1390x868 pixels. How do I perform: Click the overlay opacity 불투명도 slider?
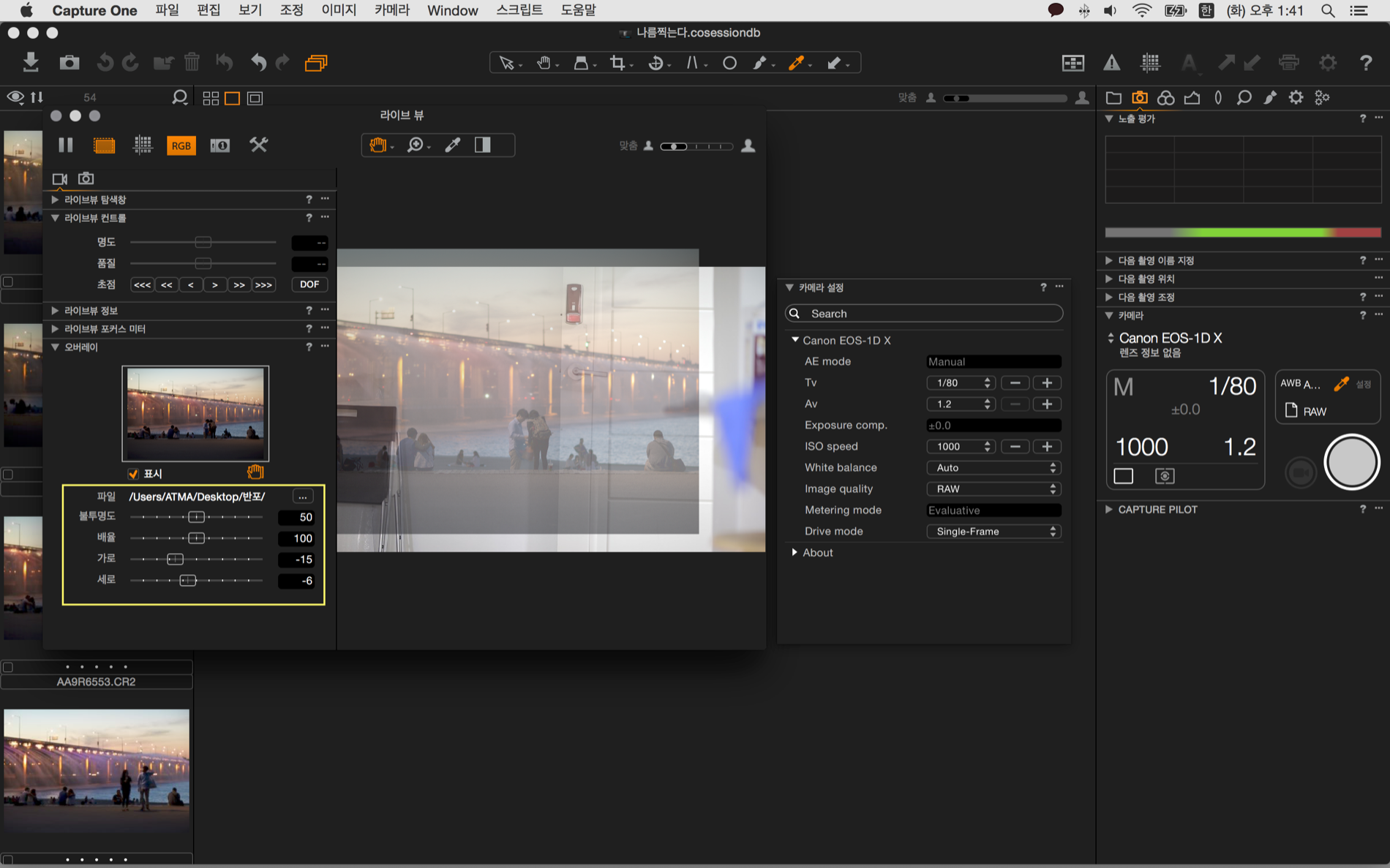click(196, 517)
